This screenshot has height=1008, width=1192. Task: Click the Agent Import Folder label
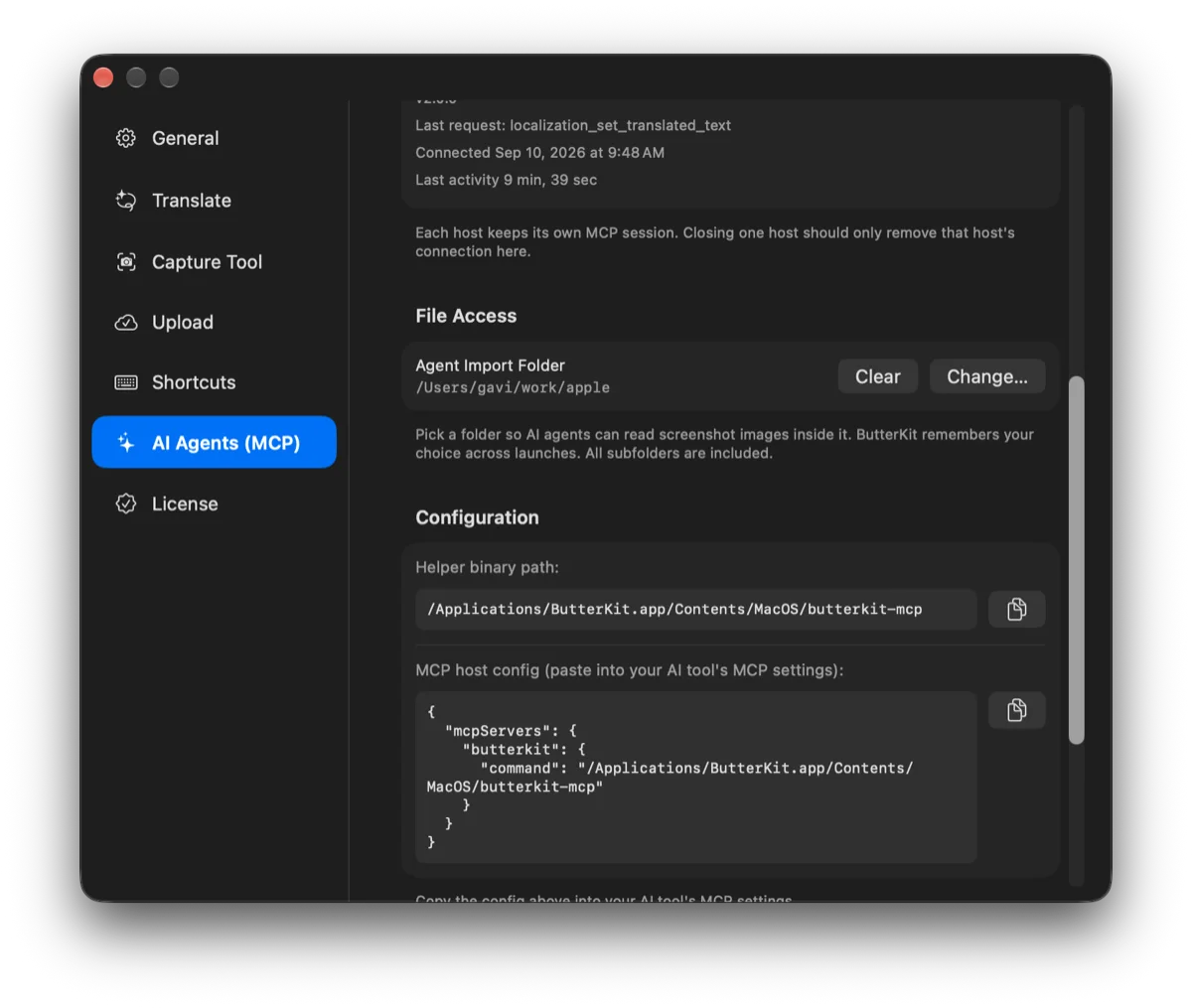(x=490, y=365)
